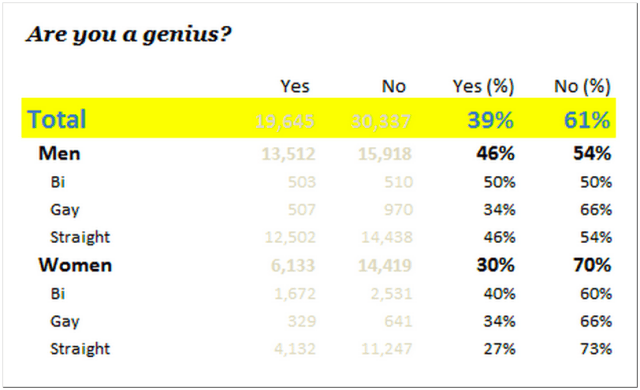Image resolution: width=640 pixels, height=390 pixels.
Task: Click the 'Are you a genius?' title
Action: coord(129,34)
